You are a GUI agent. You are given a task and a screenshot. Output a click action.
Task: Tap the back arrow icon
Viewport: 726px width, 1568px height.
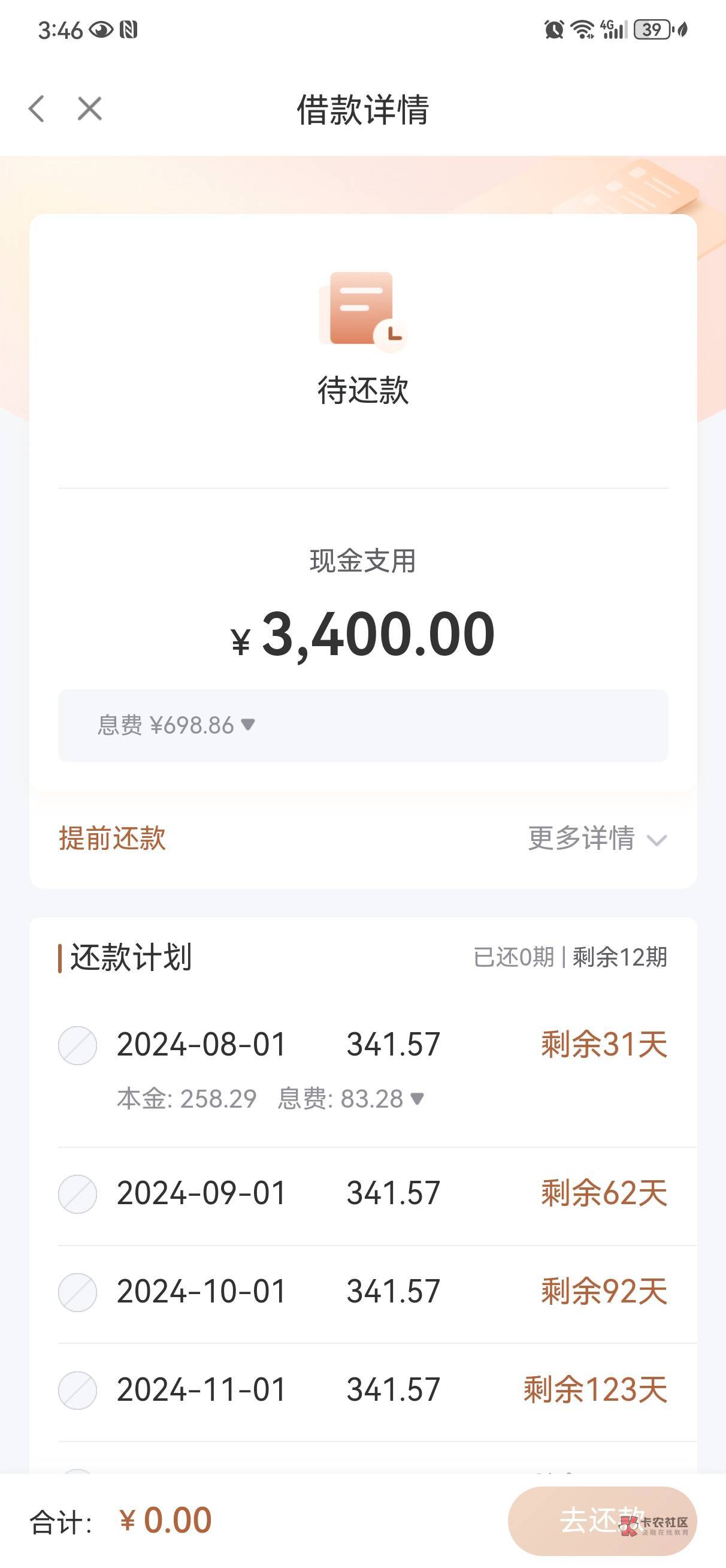click(x=37, y=109)
